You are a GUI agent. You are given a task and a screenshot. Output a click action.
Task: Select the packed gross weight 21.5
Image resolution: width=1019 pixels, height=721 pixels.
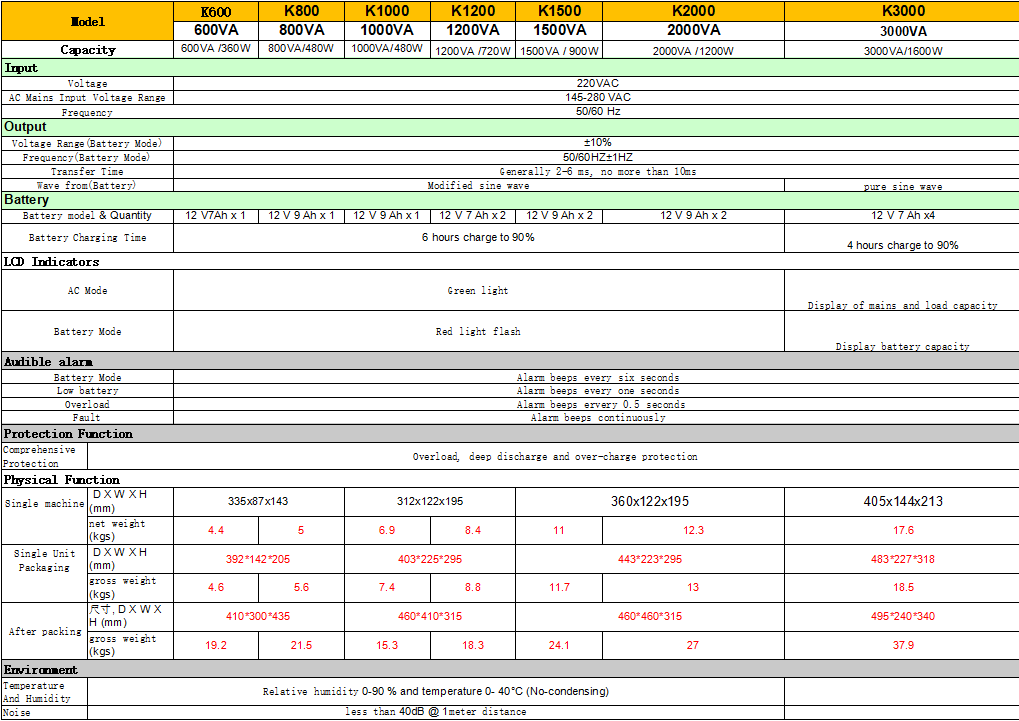pos(301,646)
